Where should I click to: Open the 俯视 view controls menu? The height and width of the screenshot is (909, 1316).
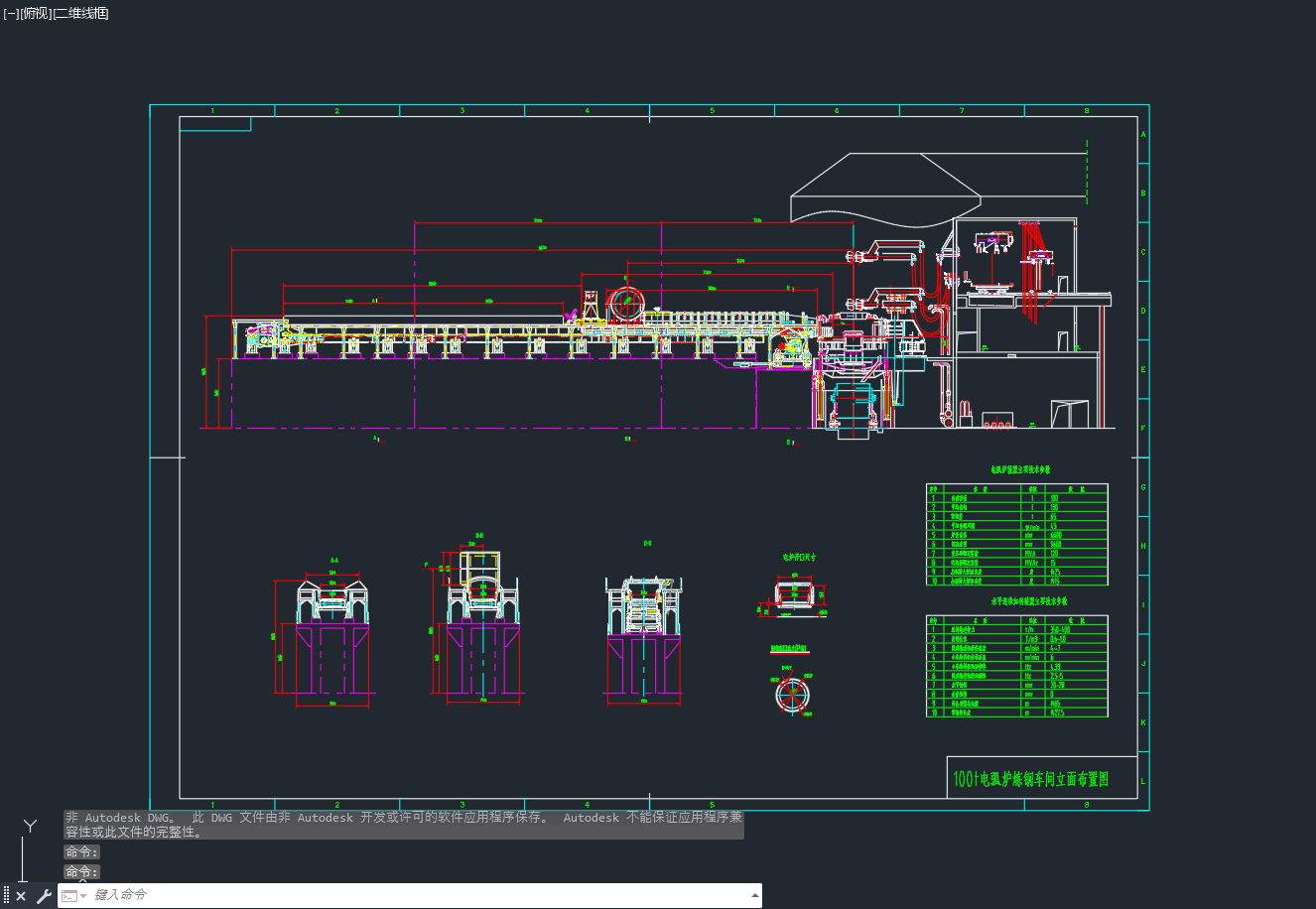36,13
